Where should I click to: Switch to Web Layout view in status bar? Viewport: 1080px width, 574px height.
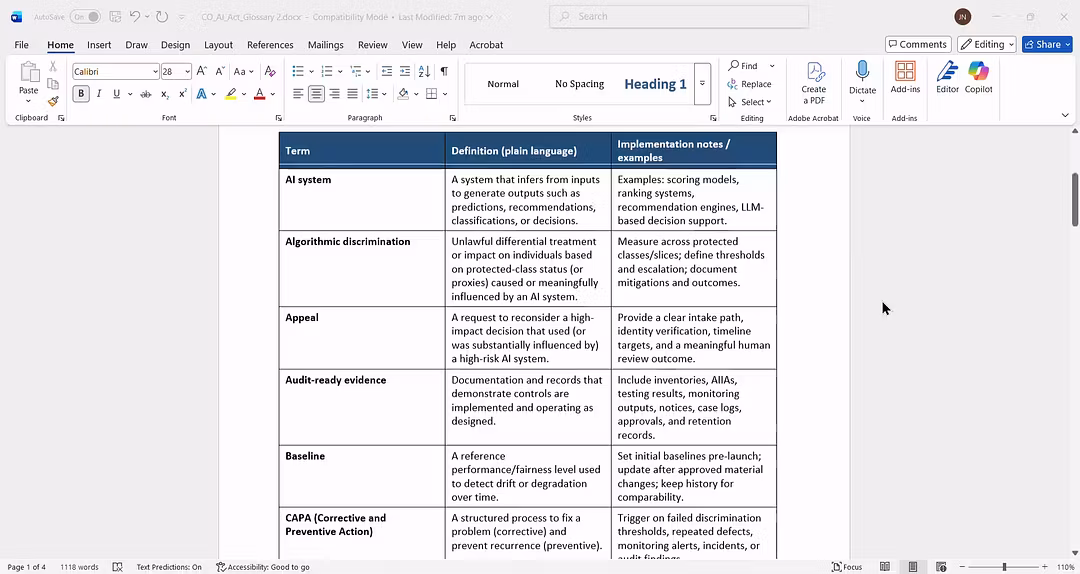coord(941,567)
